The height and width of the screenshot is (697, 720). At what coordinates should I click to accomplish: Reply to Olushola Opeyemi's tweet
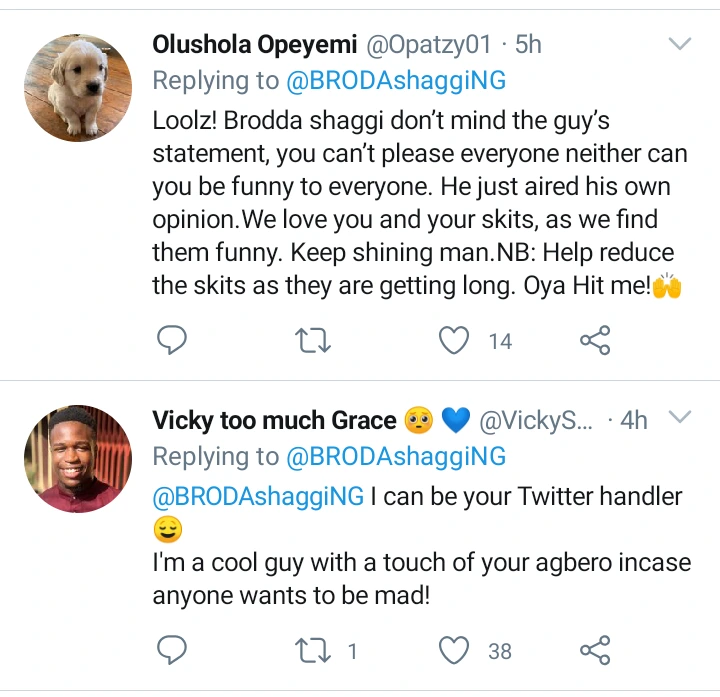(174, 342)
